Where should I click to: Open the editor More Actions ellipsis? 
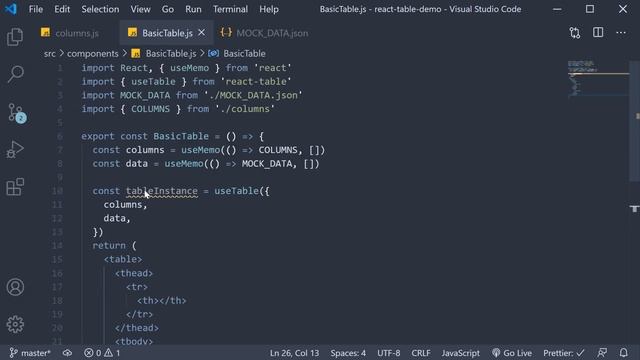pyautogui.click(x=621, y=33)
